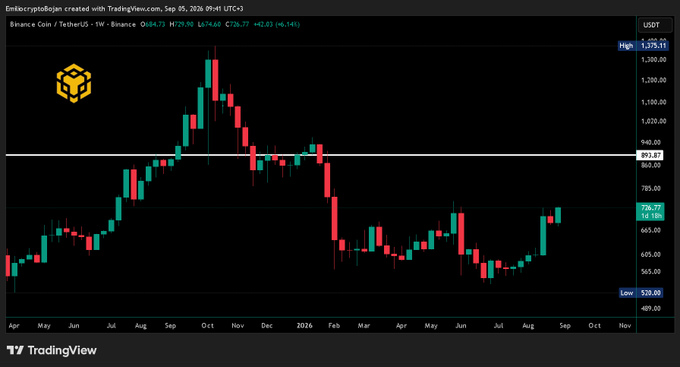Screen dimensions: 680x367
Task: Click the 605.00 price axis label
Action: click(x=651, y=255)
